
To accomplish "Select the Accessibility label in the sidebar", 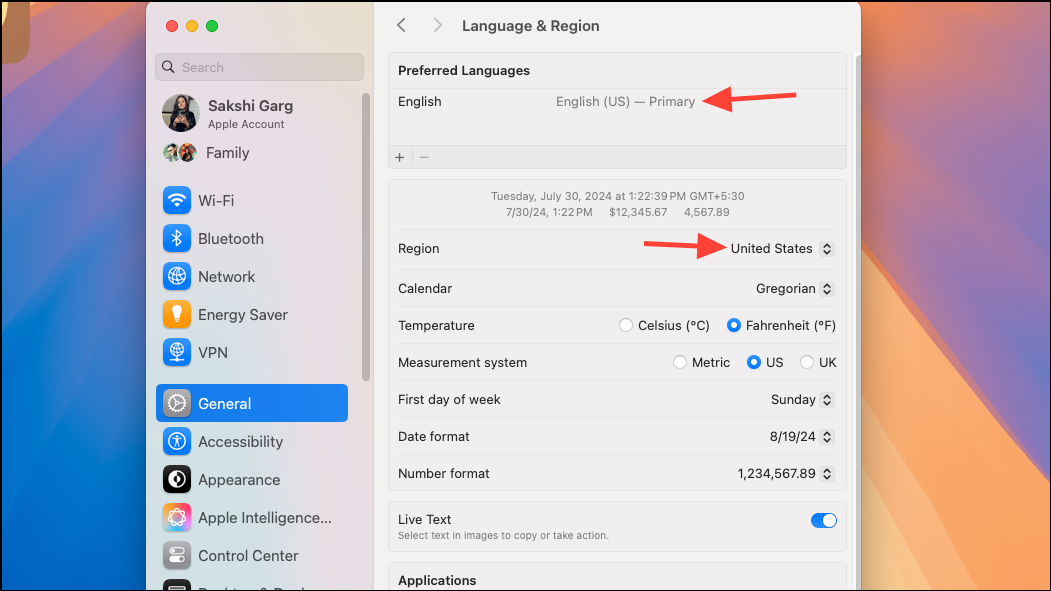I will pos(241,442).
